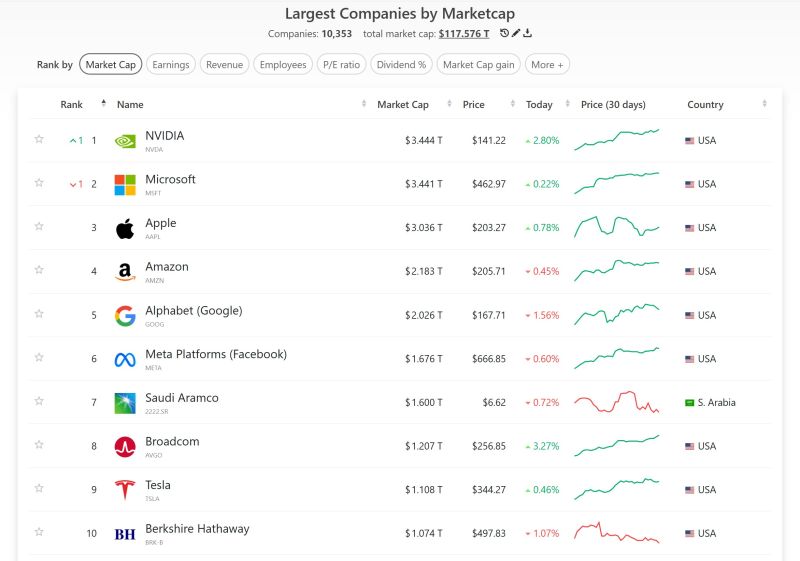
Task: Sort by the Market Cap column header
Action: [403, 105]
